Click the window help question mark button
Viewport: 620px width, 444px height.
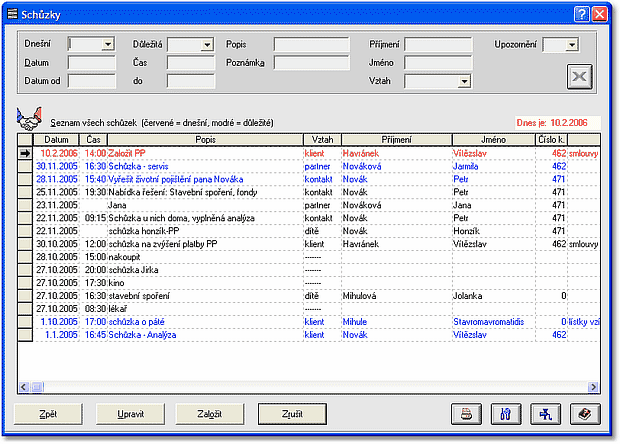(x=581, y=13)
